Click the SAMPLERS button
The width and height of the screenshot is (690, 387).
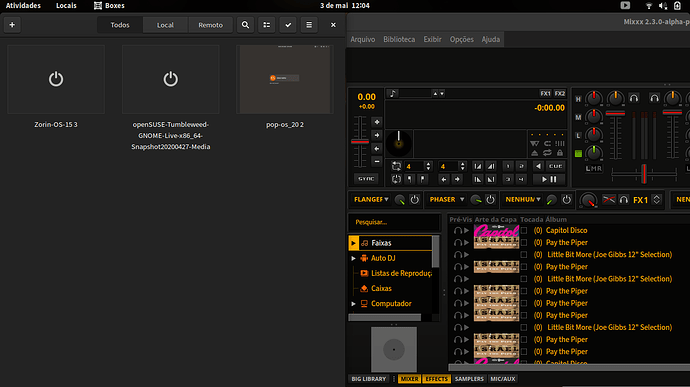pos(469,379)
